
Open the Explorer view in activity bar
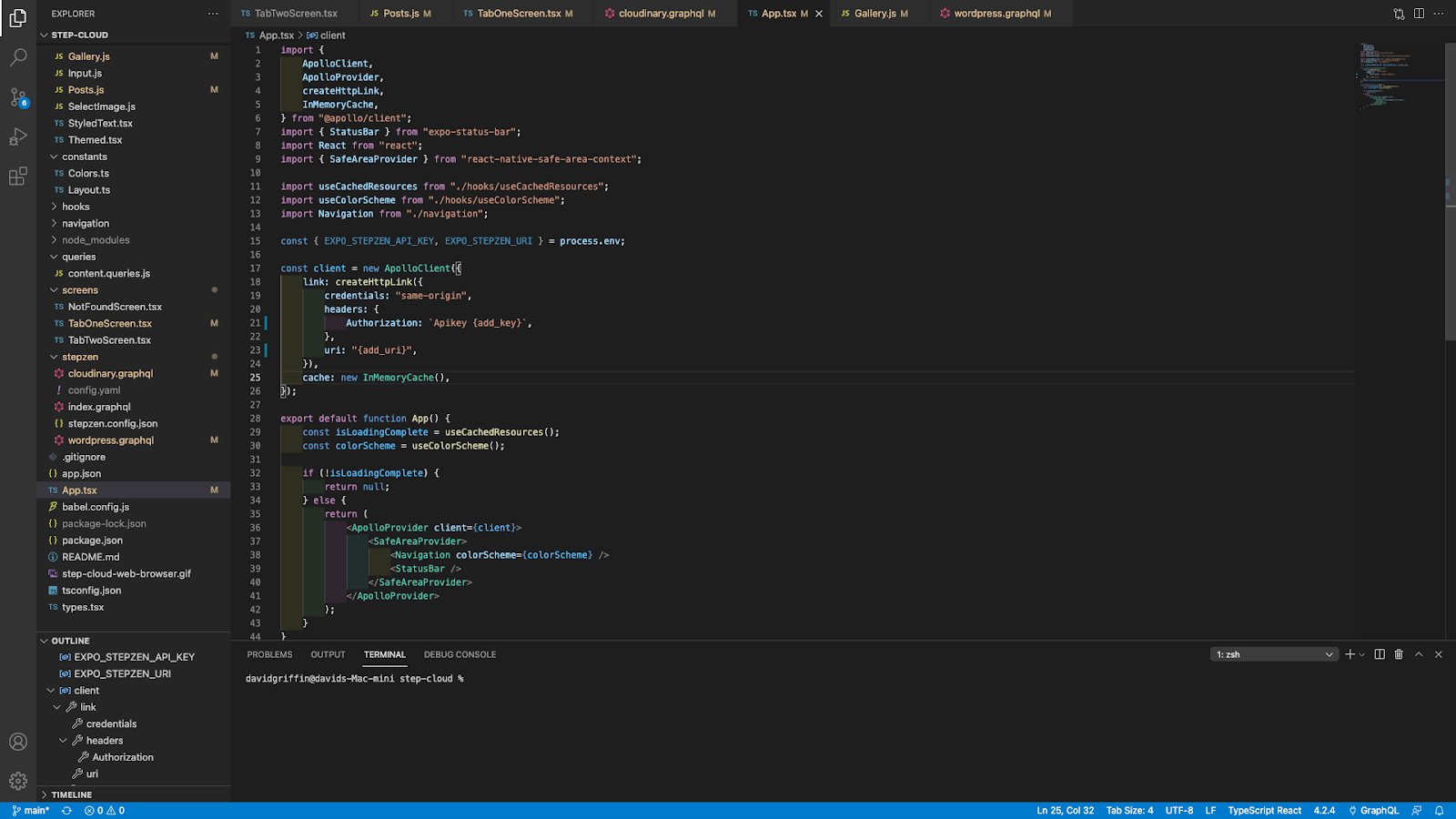(x=18, y=17)
